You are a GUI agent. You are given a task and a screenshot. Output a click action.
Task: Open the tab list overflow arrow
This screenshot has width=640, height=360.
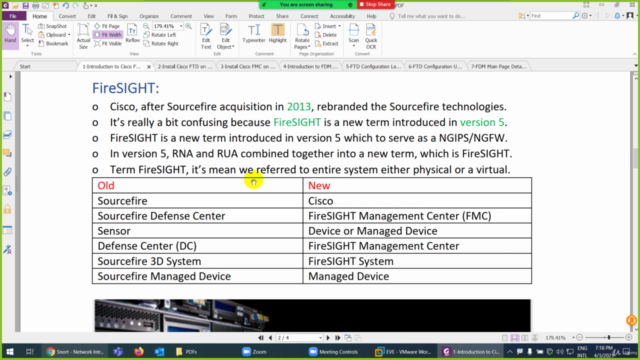[636, 66]
